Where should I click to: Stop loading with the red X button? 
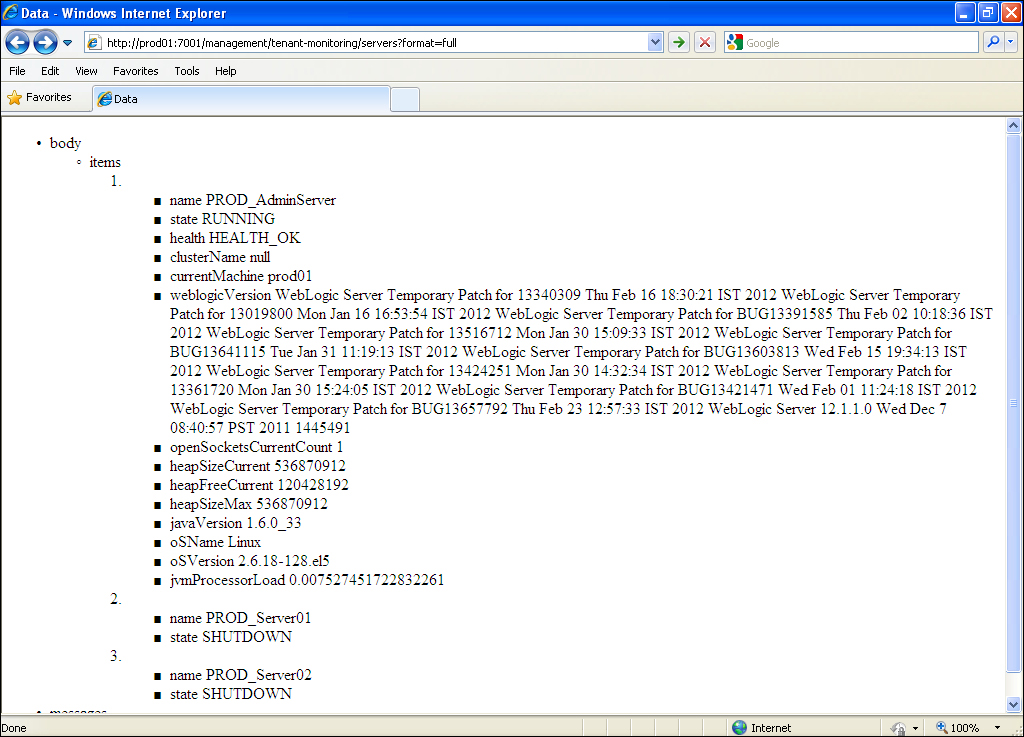tap(705, 43)
